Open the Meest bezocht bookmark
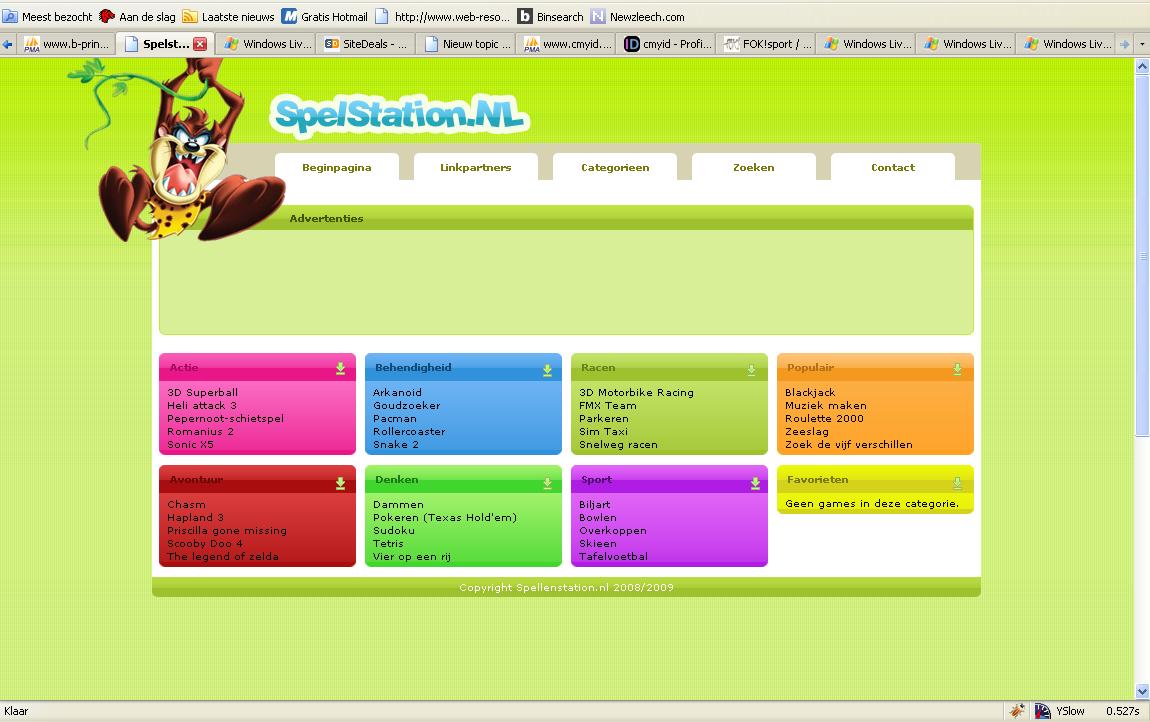The height and width of the screenshot is (722, 1150). pyautogui.click(x=48, y=16)
